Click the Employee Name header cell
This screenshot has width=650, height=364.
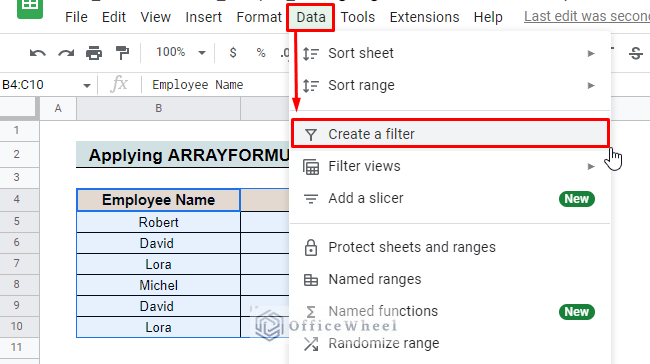(158, 200)
